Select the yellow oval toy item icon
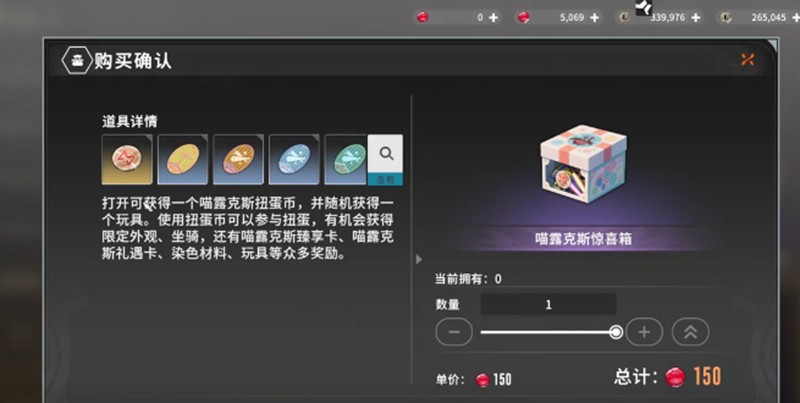 pyautogui.click(x=182, y=159)
